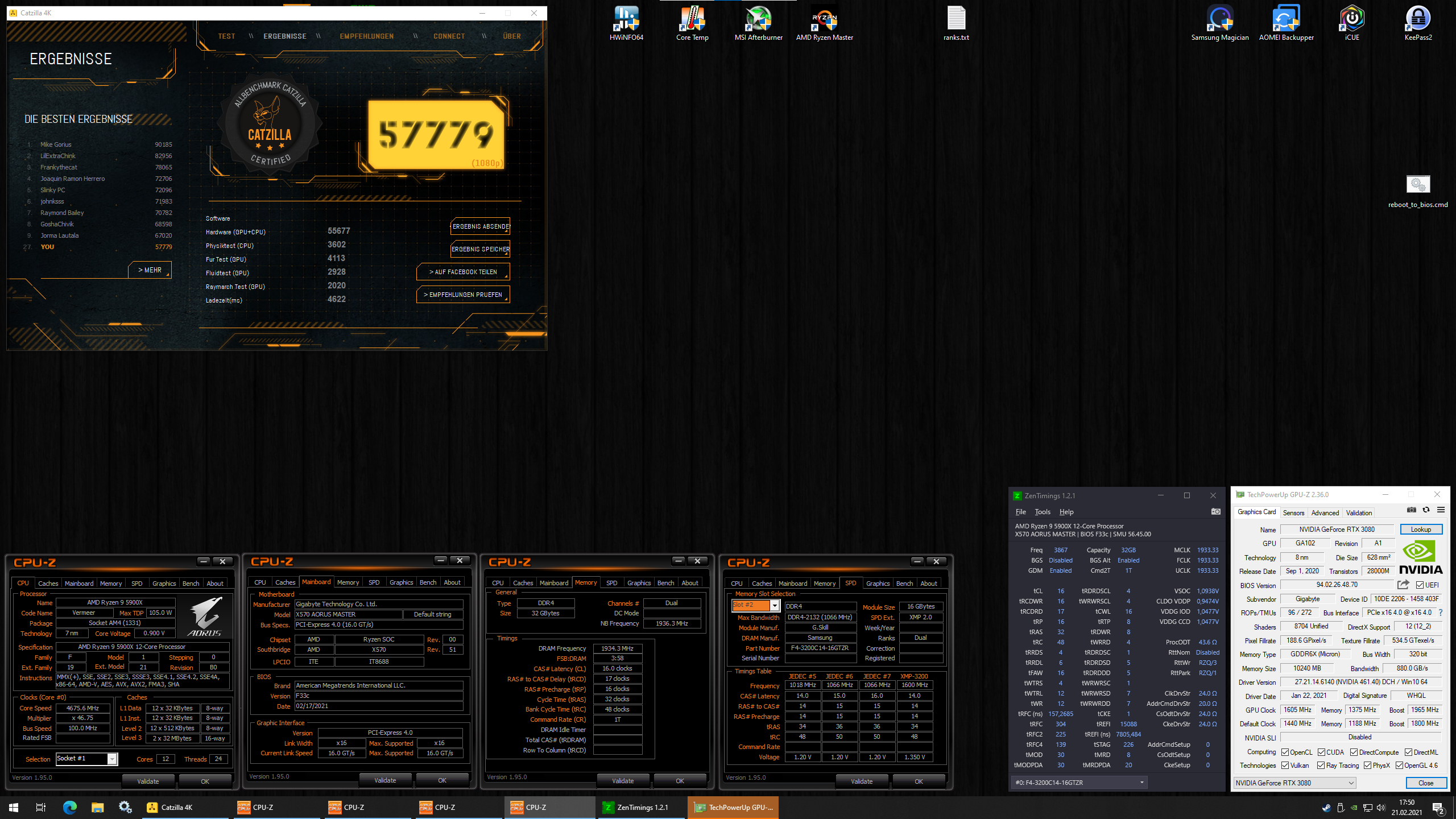Open the iCUE desktop shortcut
This screenshot has width=1456, height=819.
tap(1352, 24)
